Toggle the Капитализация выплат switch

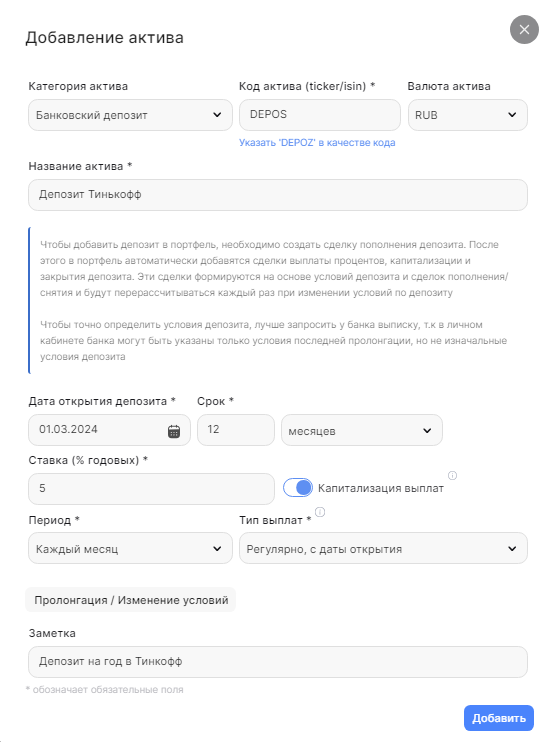tap(298, 487)
